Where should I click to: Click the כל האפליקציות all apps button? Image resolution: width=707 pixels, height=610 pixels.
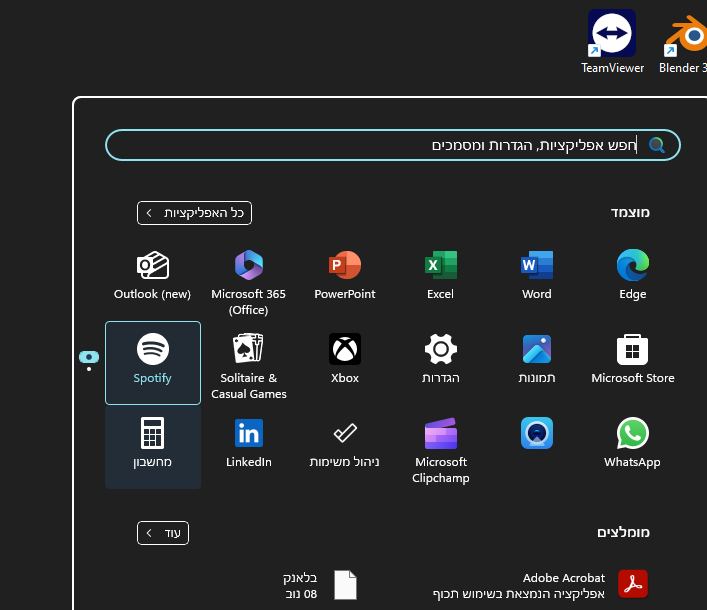coord(194,213)
